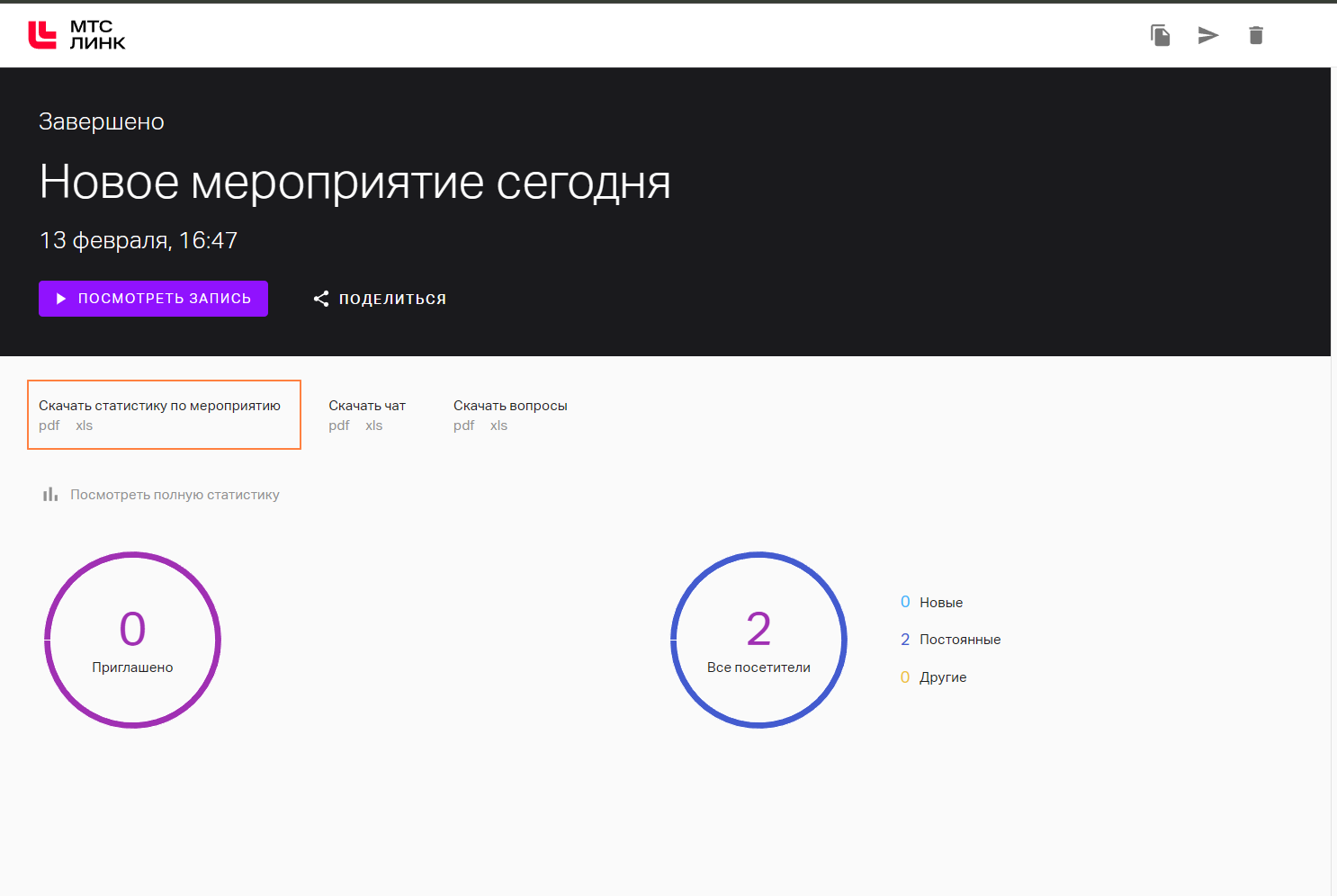Click the send paper plane icon
The image size is (1337, 896).
(1207, 35)
